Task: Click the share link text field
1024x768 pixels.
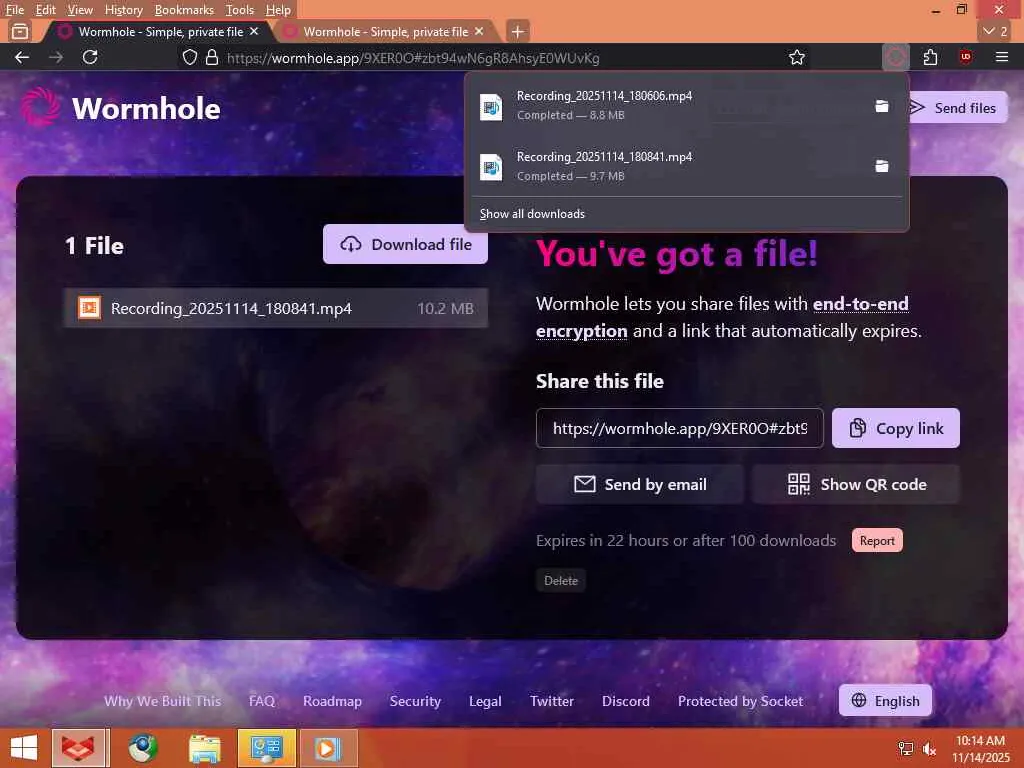Action: point(679,428)
